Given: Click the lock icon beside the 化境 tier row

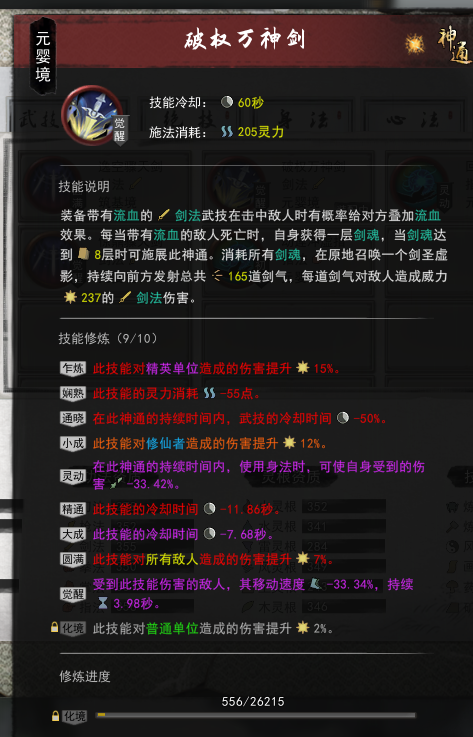Looking at the screenshot, I should pyautogui.click(x=55, y=627).
